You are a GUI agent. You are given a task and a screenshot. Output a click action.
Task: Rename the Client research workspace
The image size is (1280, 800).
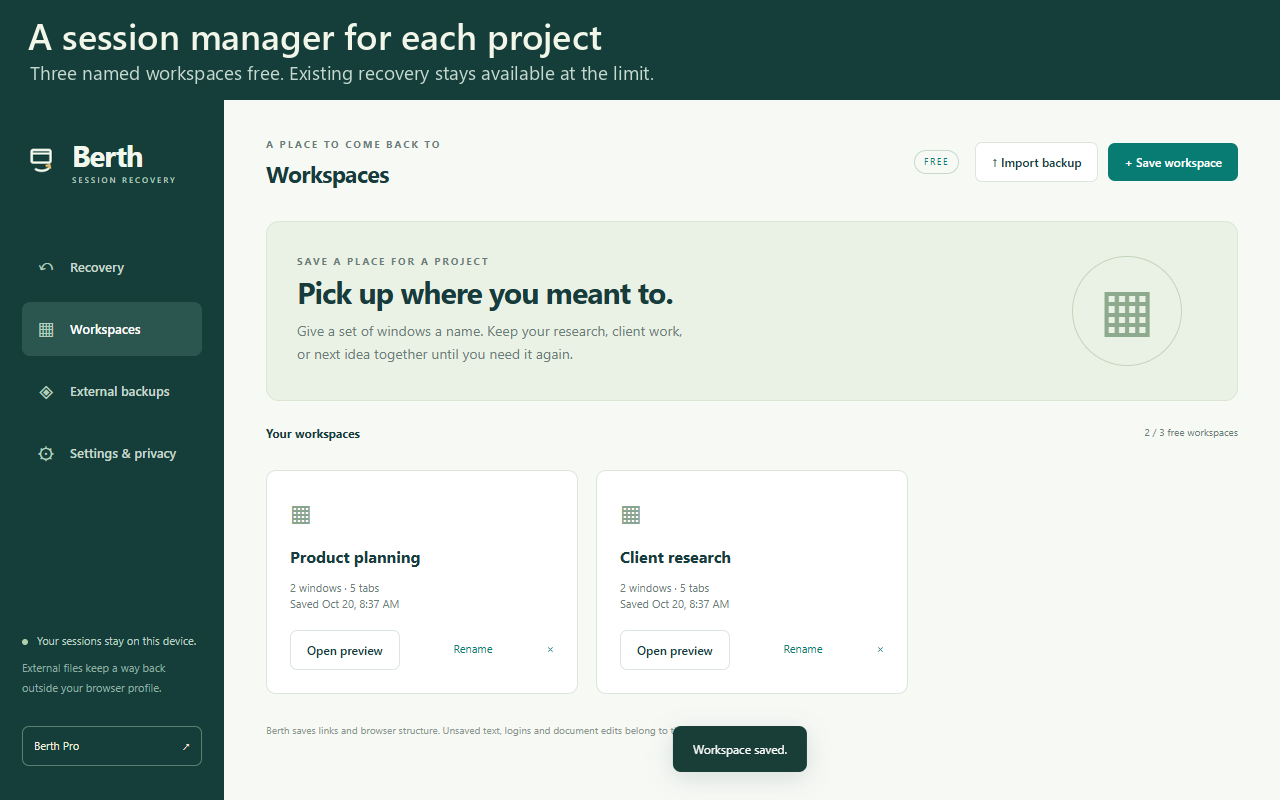[803, 650]
